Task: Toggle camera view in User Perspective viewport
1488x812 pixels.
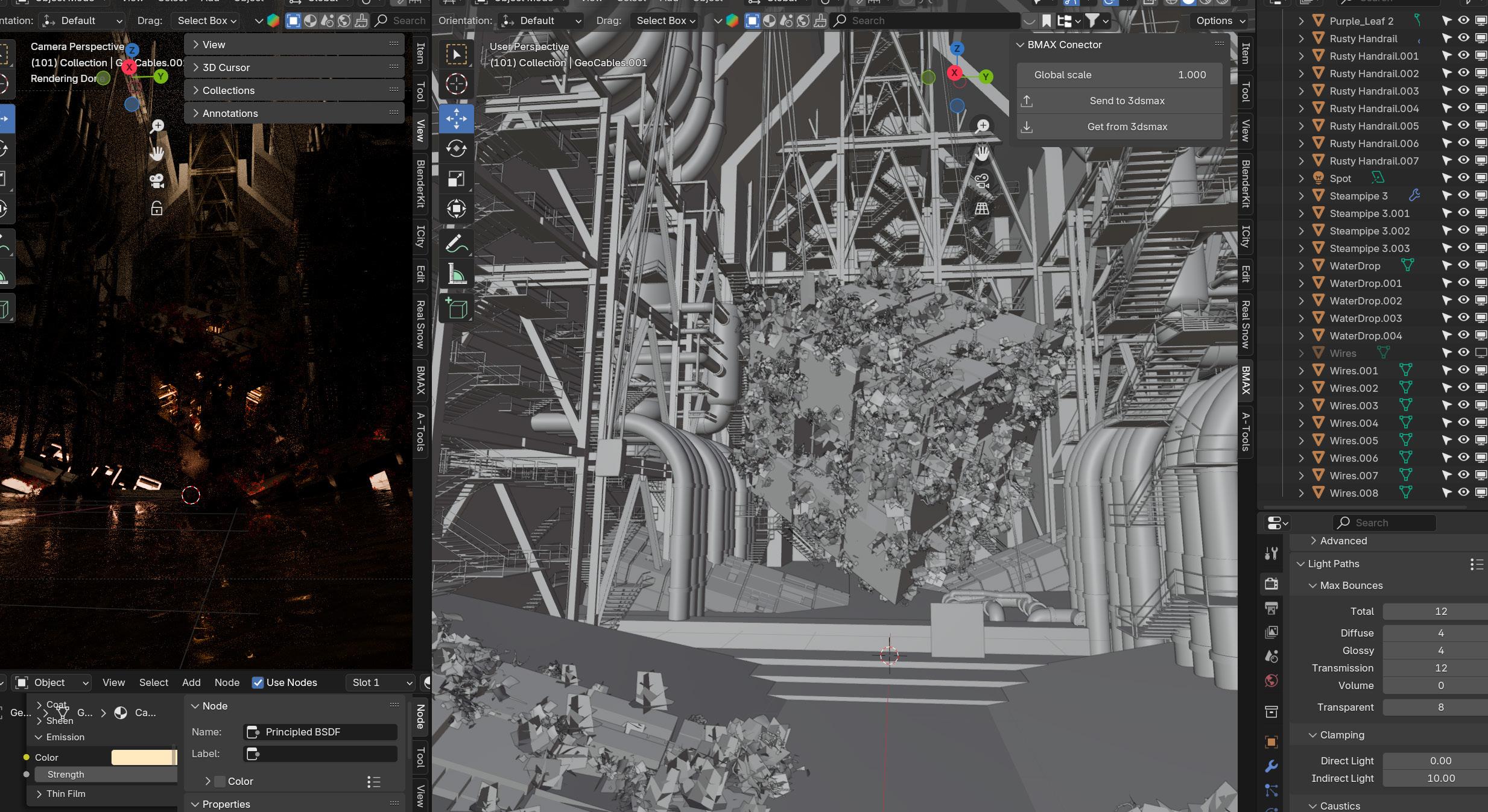Action: pos(982,181)
